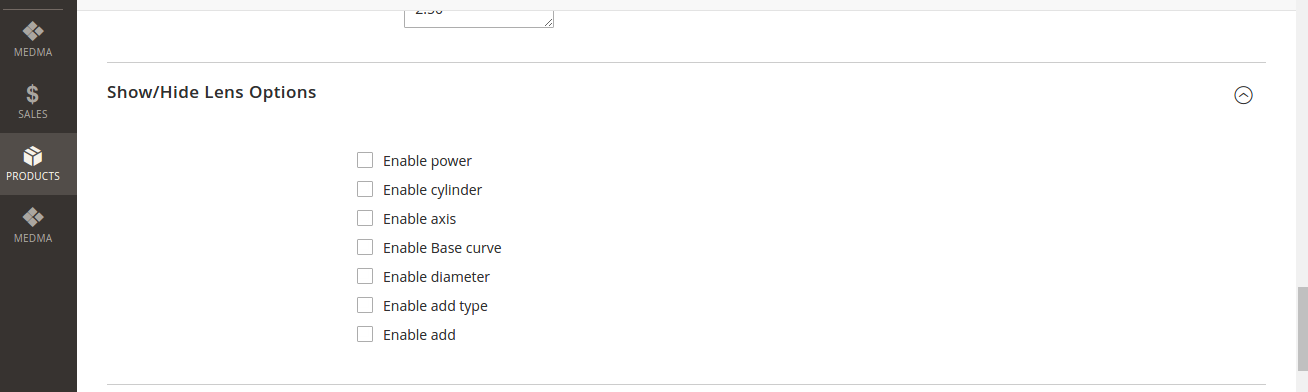Viewport: 1308px width, 392px height.
Task: Click the Enable Base curve label
Action: (442, 248)
